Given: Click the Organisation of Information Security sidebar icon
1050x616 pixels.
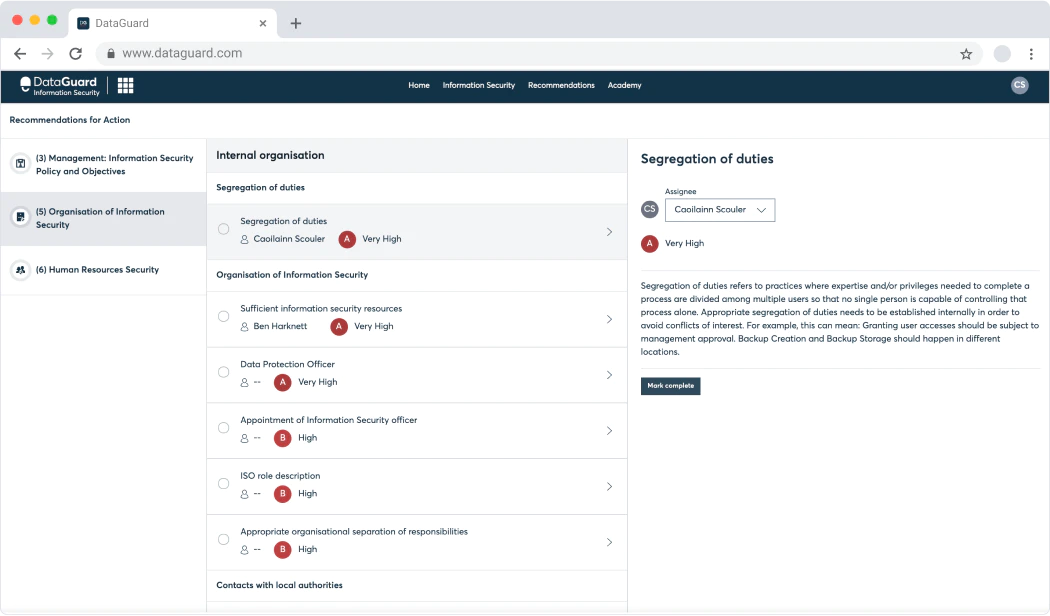Looking at the screenshot, I should [21, 217].
